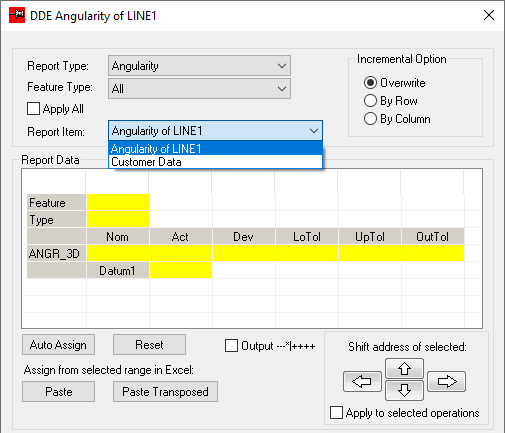
Task: Open the Report Type dropdown
Action: pyautogui.click(x=199, y=66)
